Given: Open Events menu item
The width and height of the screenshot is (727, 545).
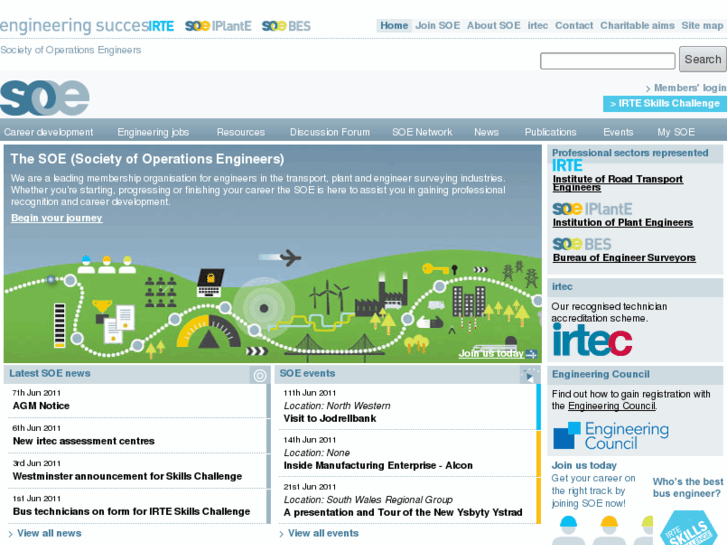Looking at the screenshot, I should coord(618,132).
